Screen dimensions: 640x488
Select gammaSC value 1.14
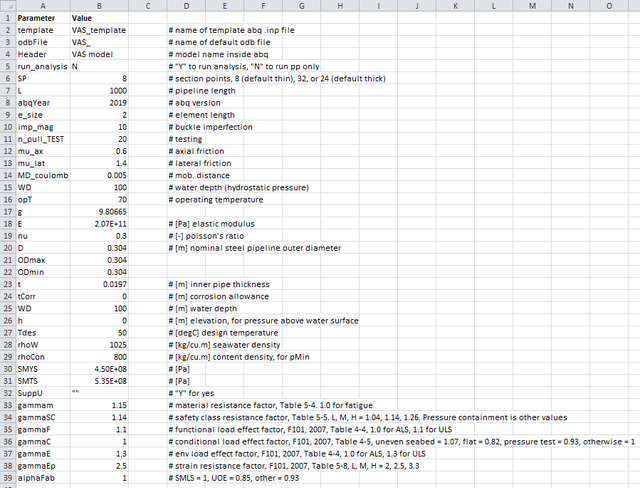point(99,417)
